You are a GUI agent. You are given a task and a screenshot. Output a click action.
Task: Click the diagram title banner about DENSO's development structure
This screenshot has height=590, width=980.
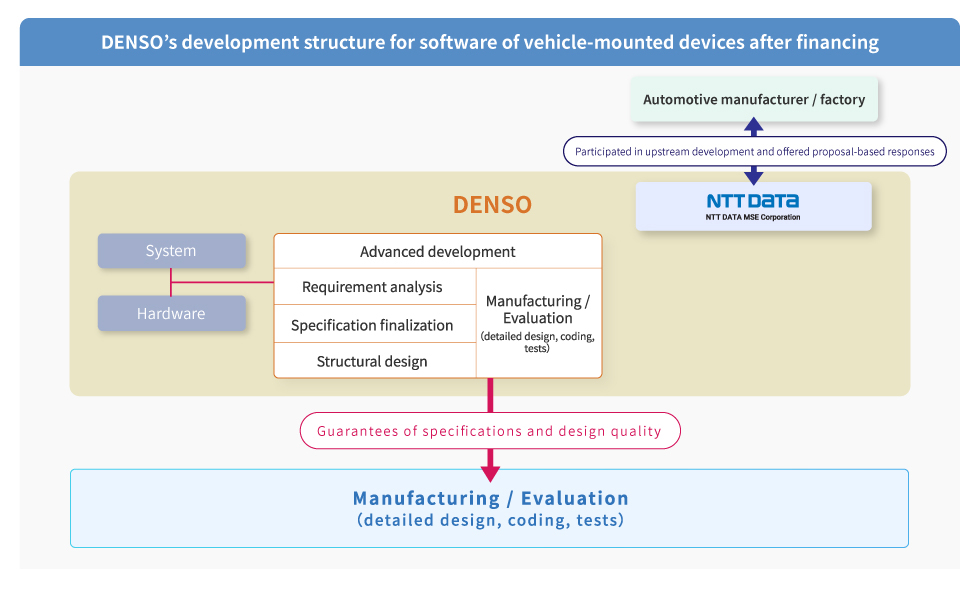click(x=489, y=42)
